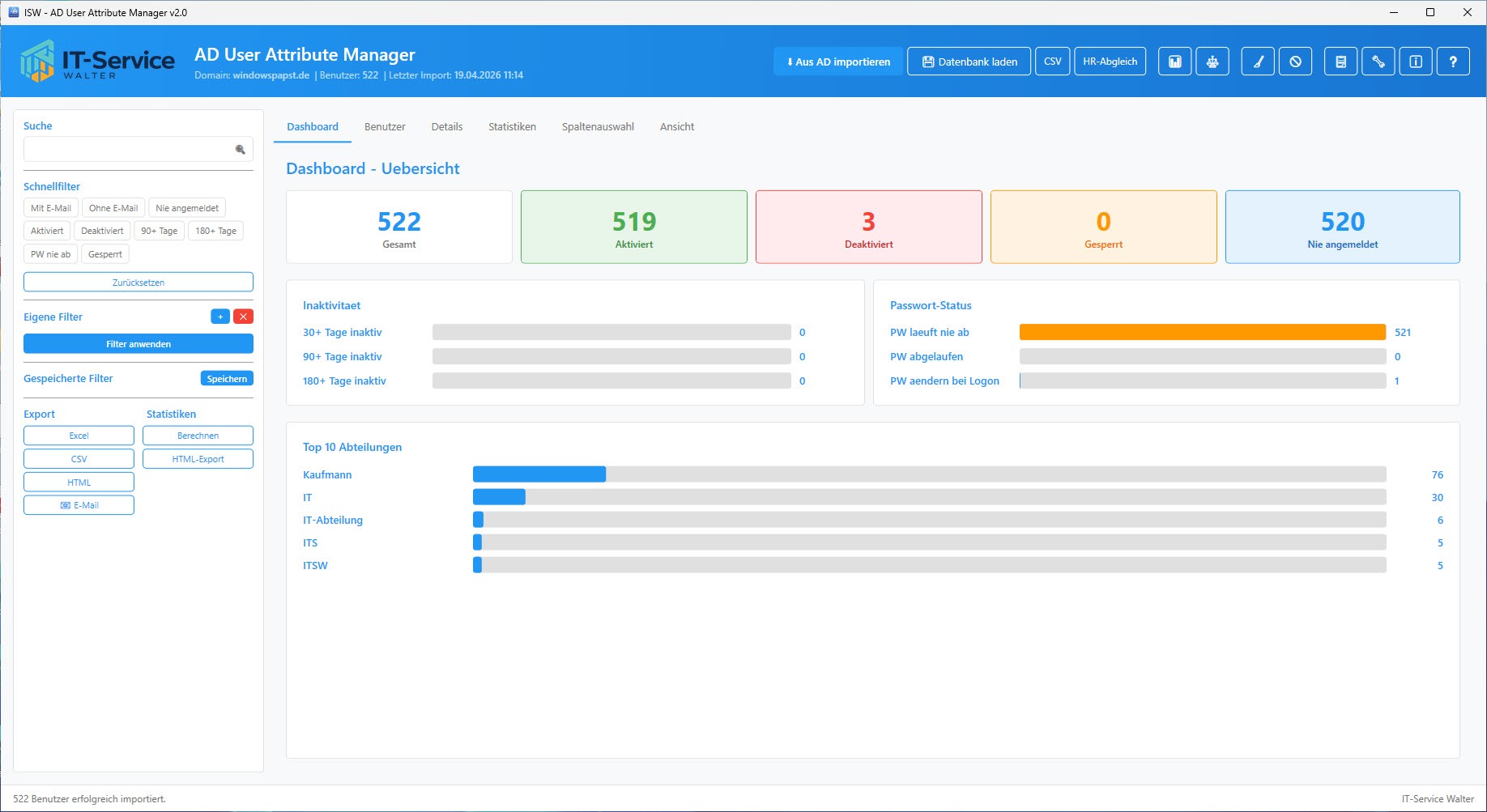Click the brush cleanup icon button

[x=1258, y=62]
